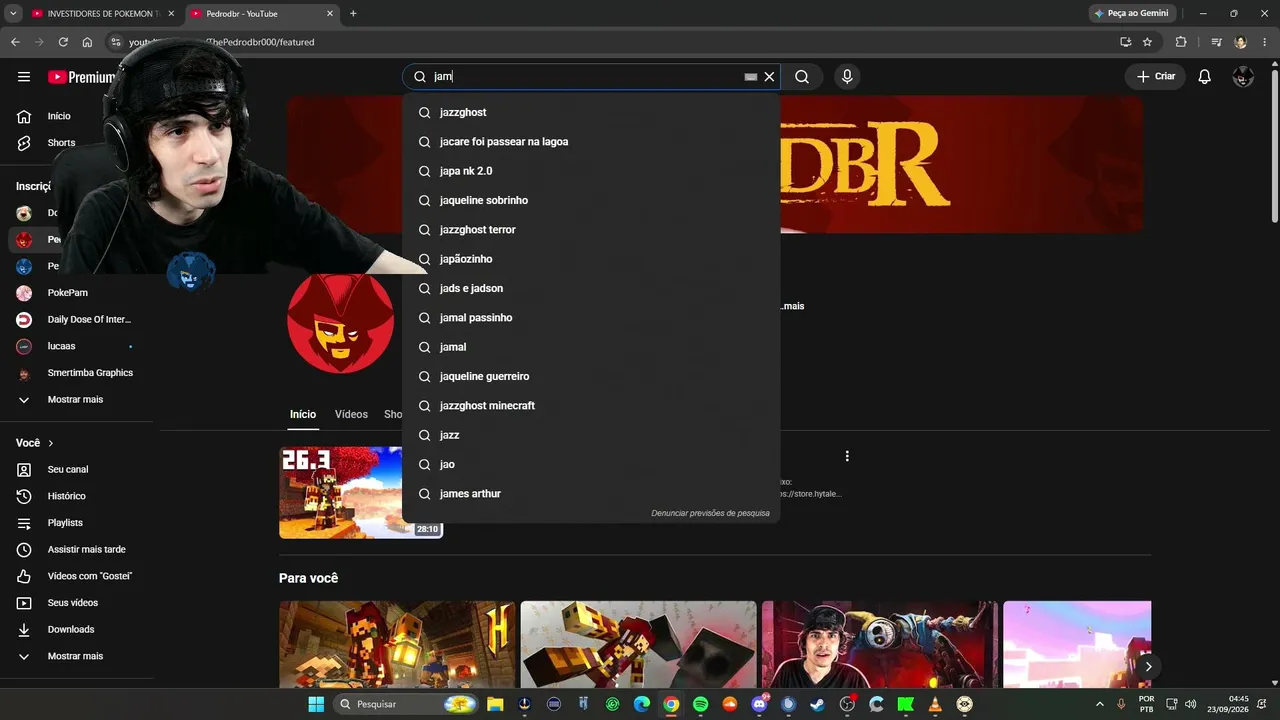This screenshot has width=1280, height=720.
Task: Choose the suggestion "jazz"
Action: [591, 435]
